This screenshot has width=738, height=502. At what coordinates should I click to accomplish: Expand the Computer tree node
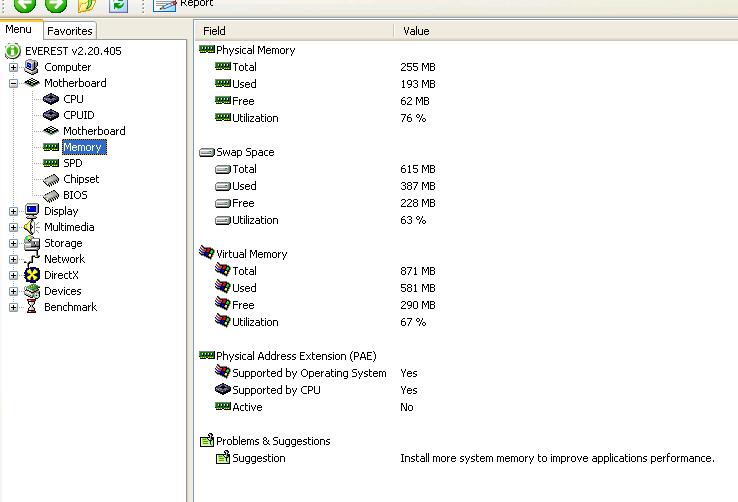pos(14,67)
